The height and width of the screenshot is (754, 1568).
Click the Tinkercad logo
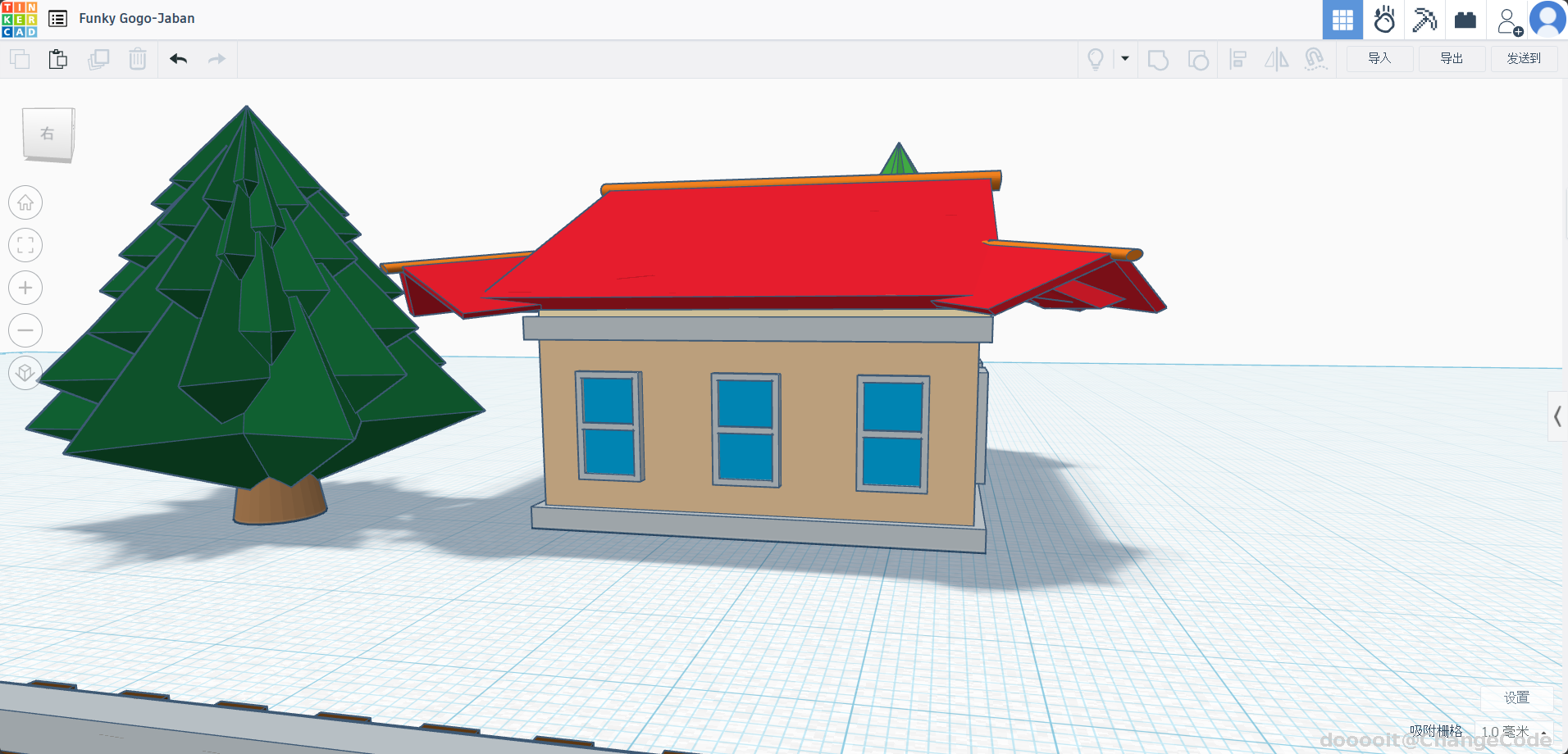pyautogui.click(x=20, y=20)
